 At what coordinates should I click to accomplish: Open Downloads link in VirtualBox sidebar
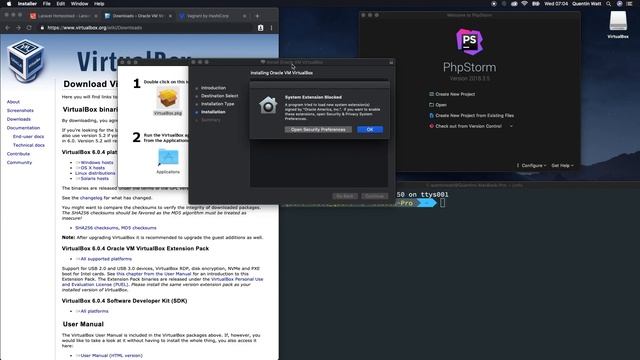coord(19,119)
